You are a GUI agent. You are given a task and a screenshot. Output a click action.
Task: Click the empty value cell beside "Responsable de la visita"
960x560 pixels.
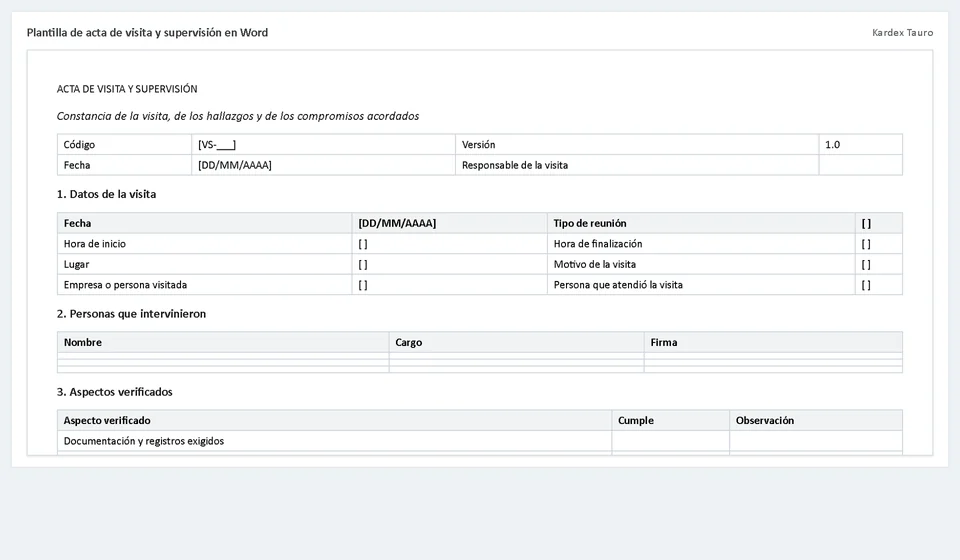pos(860,165)
